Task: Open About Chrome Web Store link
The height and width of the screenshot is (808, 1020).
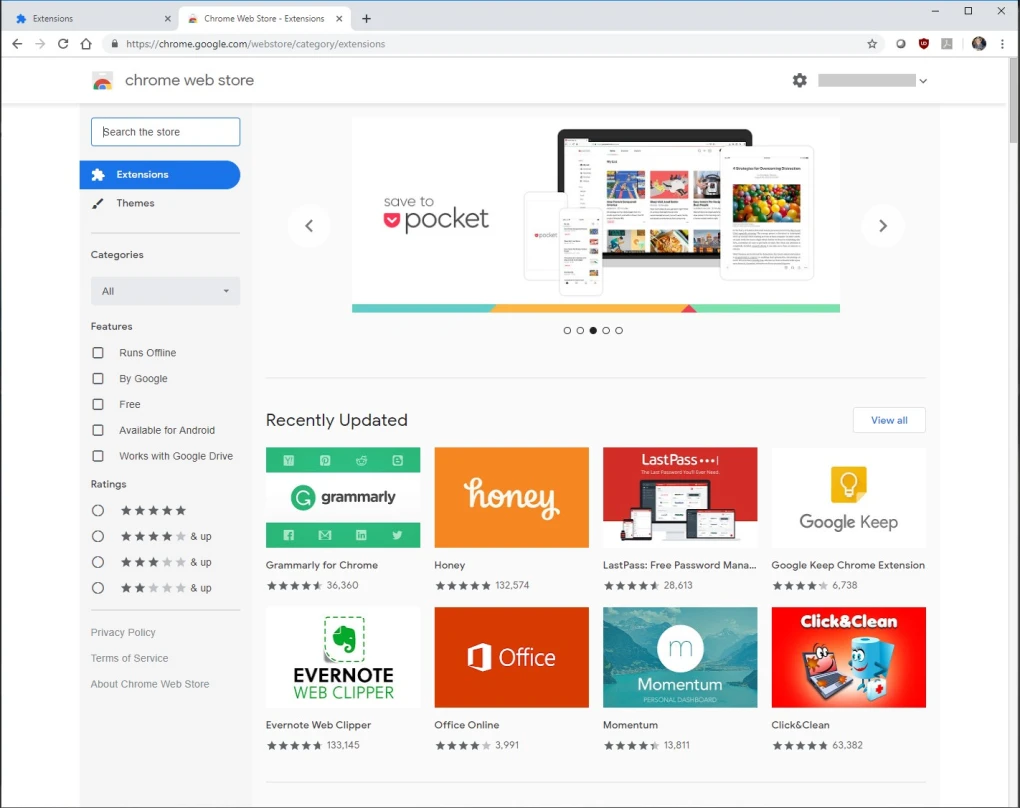Action: point(150,684)
